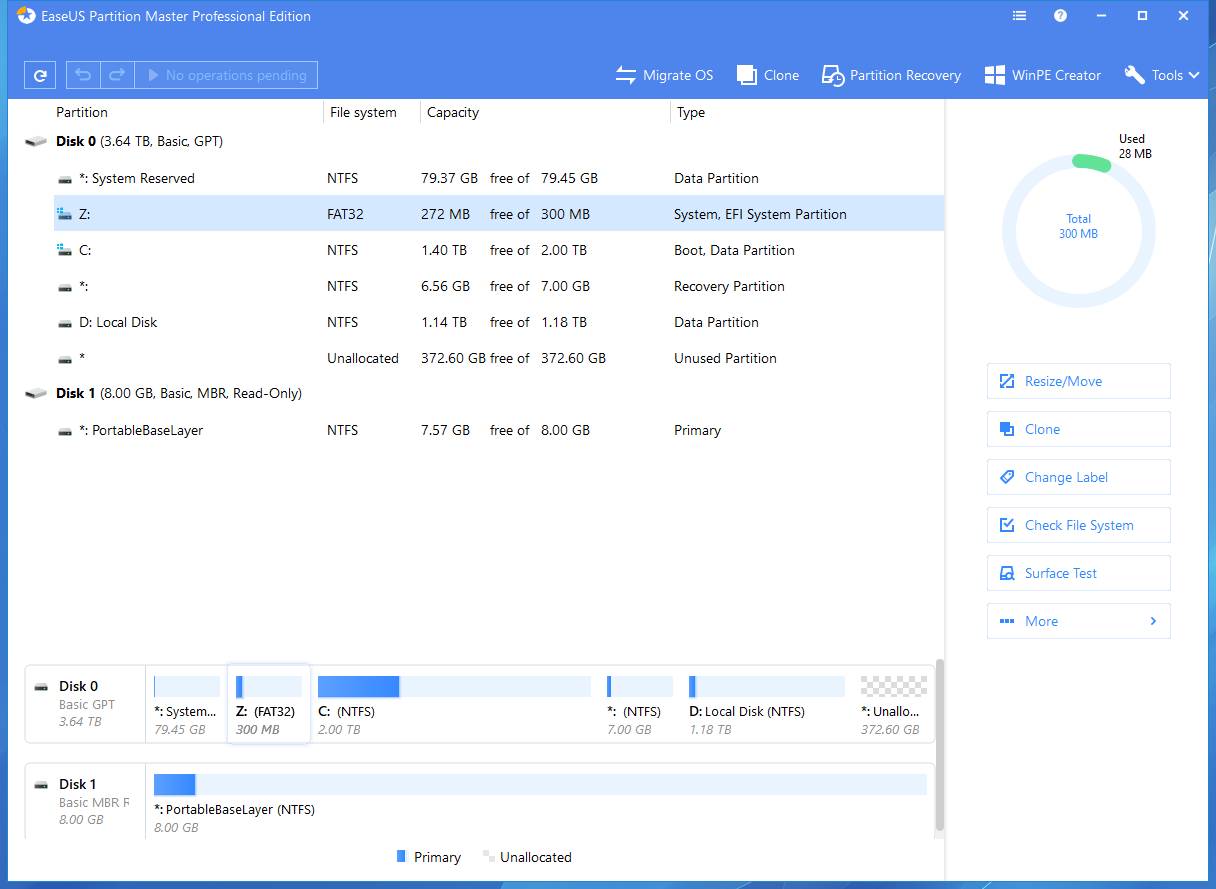Select Unallocated 372.60 GB block in disk map
The width and height of the screenshot is (1216, 889).
894,704
